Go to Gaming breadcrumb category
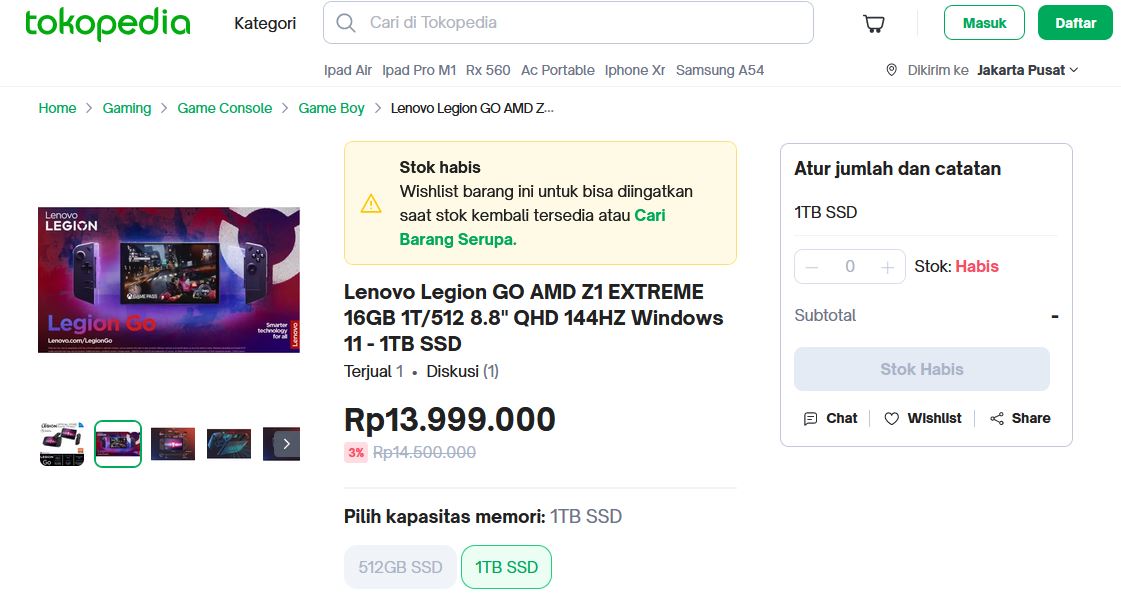1121x598 pixels. point(127,108)
